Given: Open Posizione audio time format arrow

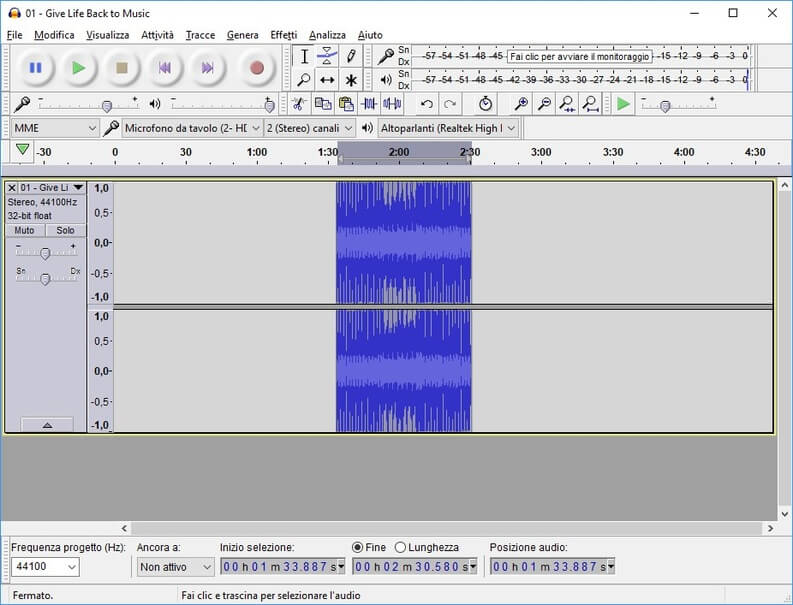Looking at the screenshot, I should tap(611, 567).
